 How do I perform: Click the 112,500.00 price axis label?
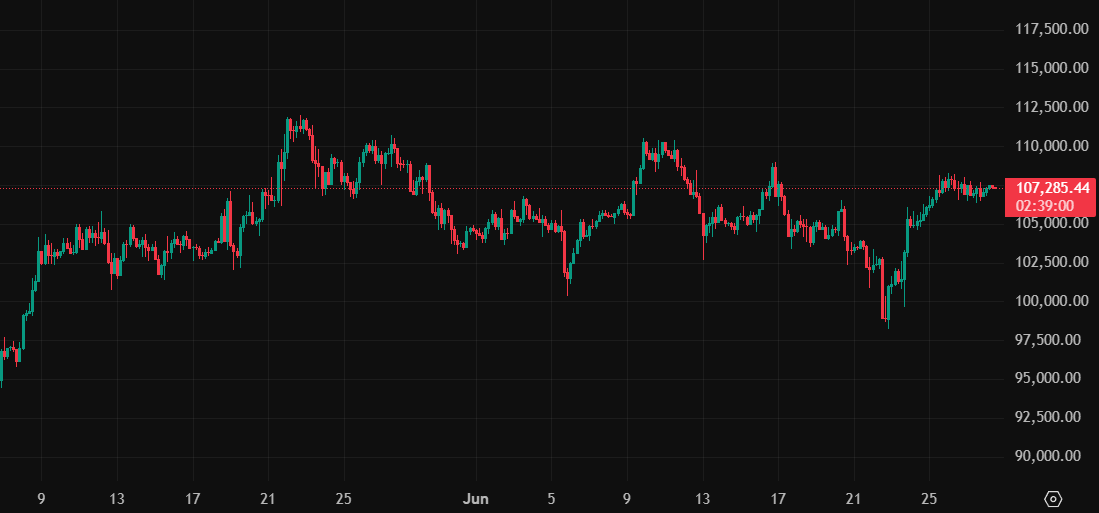[x=1051, y=107]
